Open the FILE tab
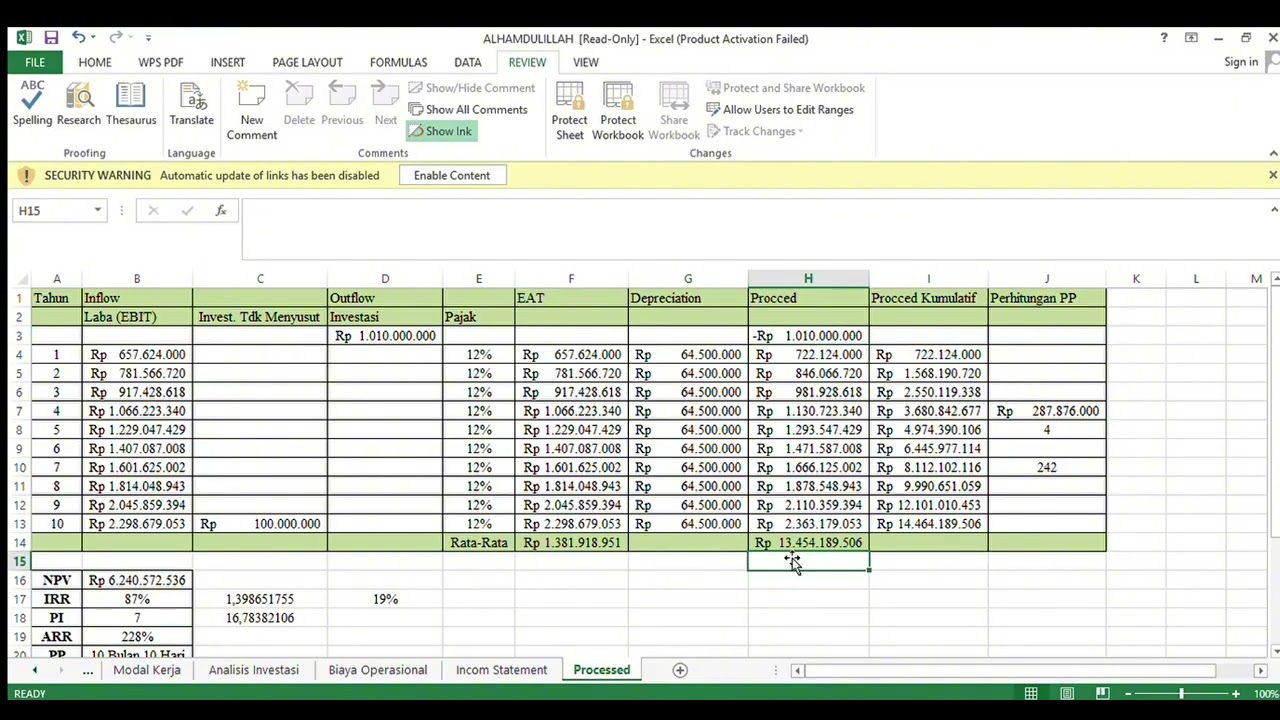The width and height of the screenshot is (1280, 720). coord(35,62)
